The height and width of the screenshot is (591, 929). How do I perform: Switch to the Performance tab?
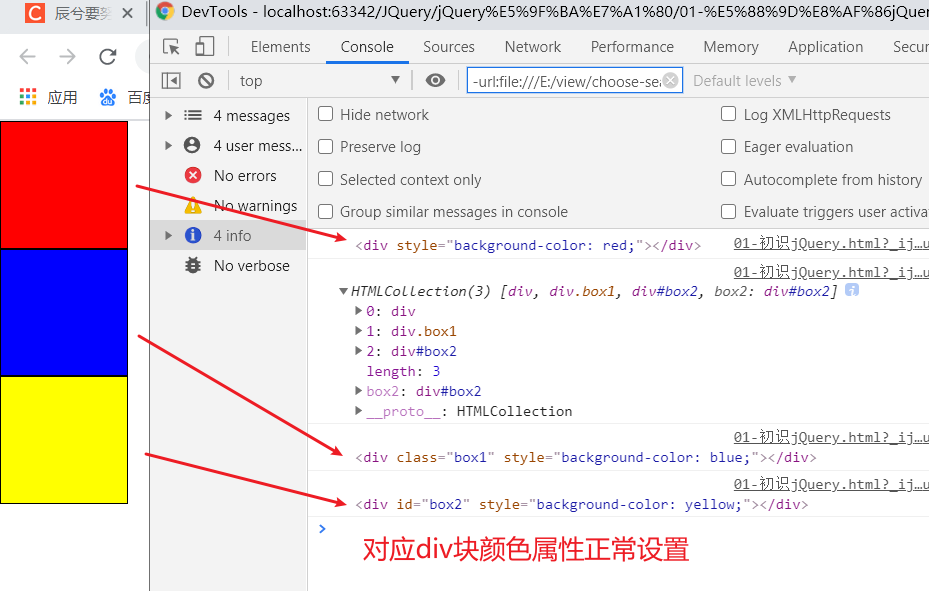632,47
